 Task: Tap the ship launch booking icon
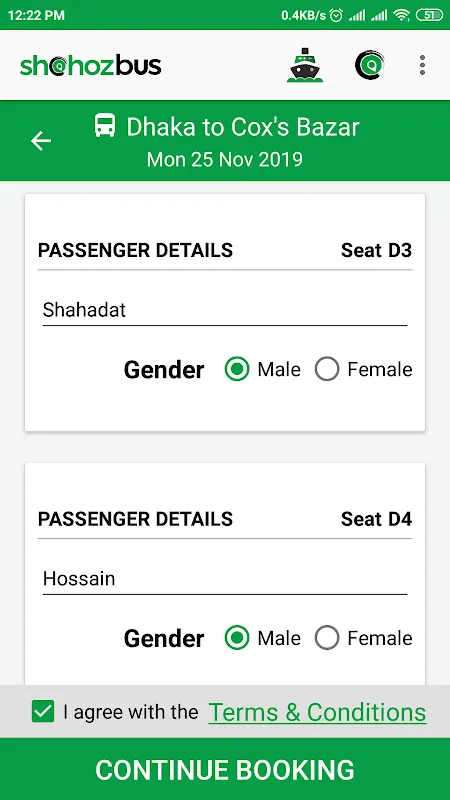305,65
